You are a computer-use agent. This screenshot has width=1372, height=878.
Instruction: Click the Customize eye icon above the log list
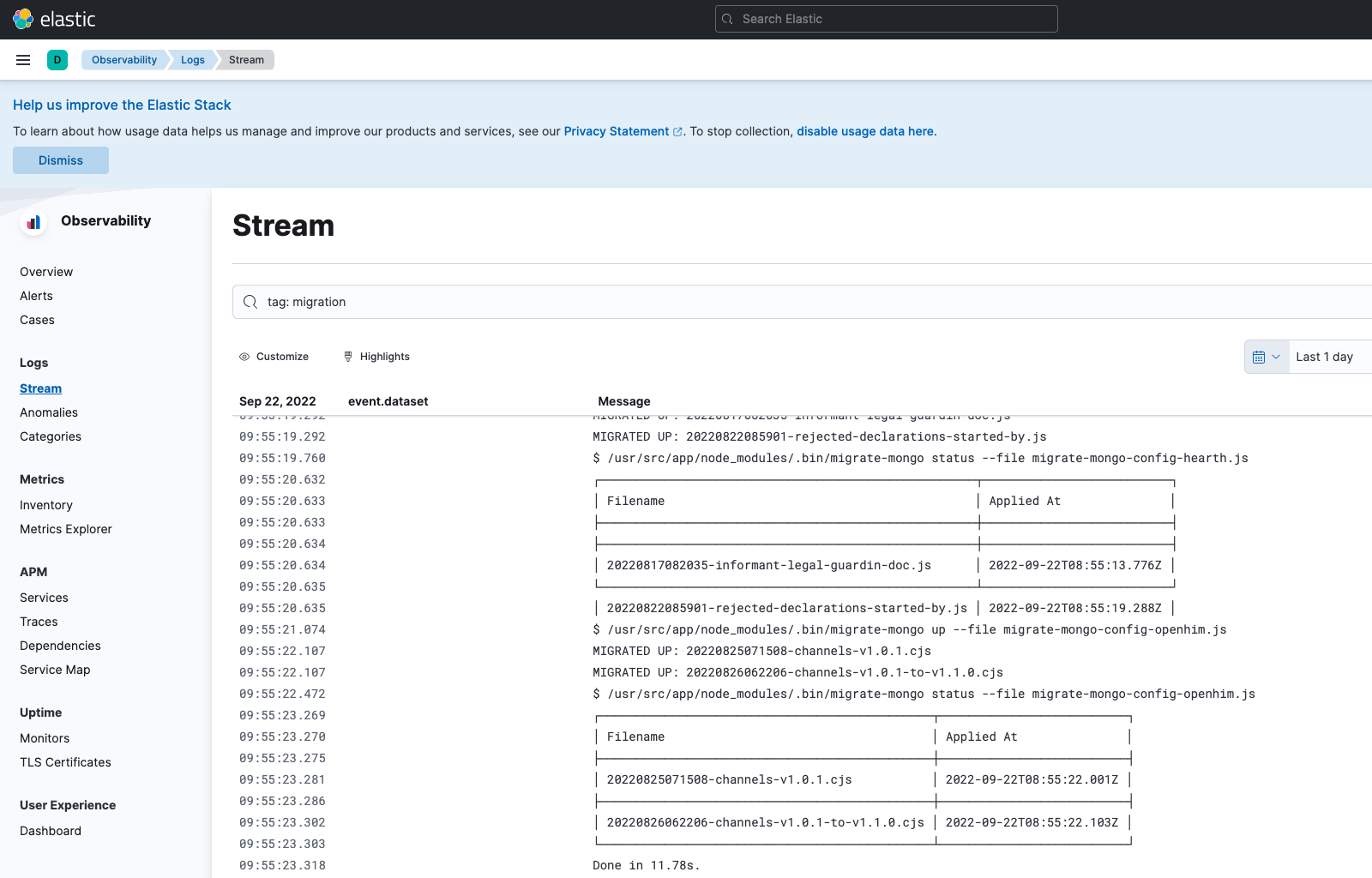coord(243,356)
